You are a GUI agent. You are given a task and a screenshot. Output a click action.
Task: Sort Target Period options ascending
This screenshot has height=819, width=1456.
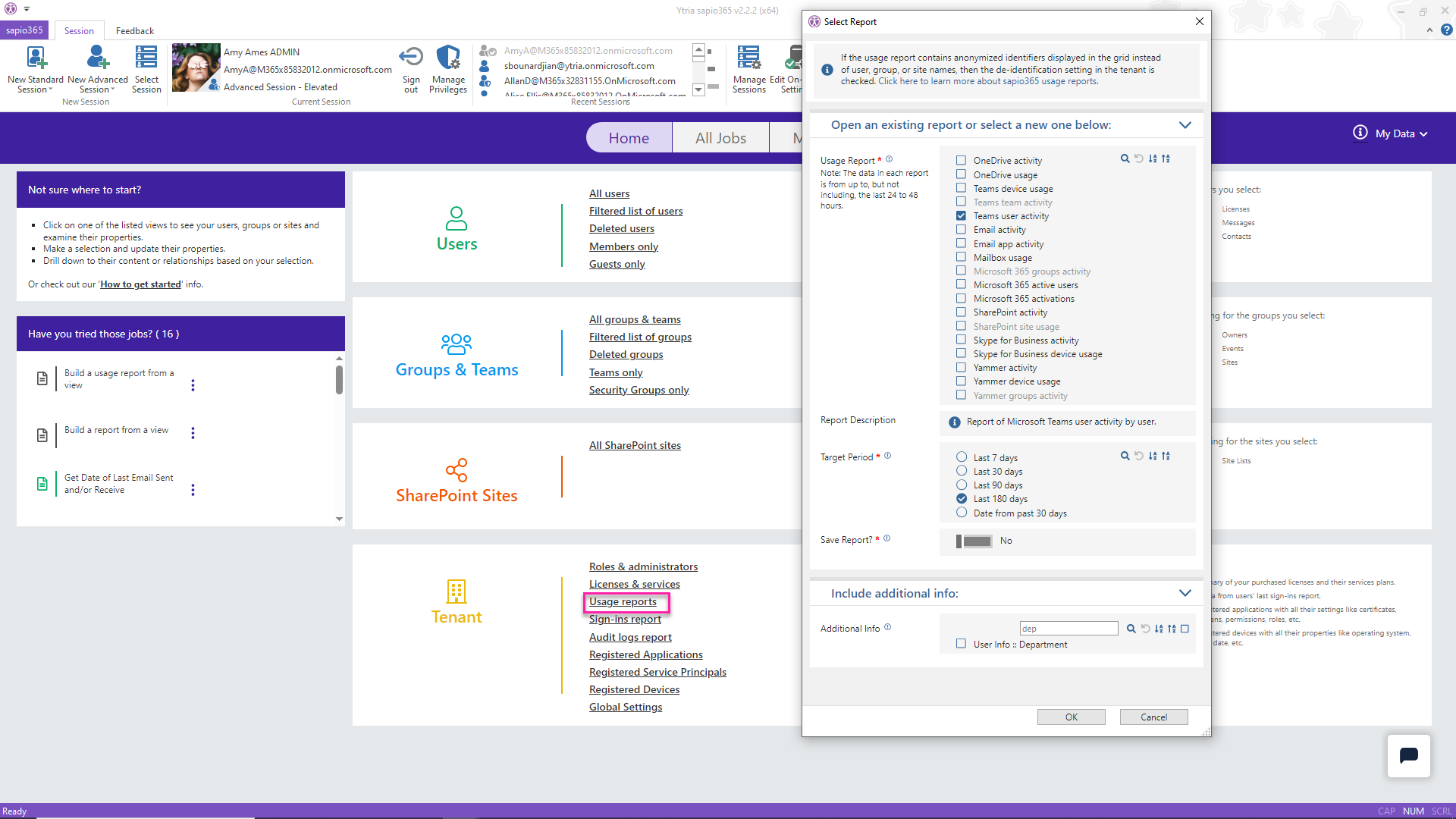click(1153, 456)
